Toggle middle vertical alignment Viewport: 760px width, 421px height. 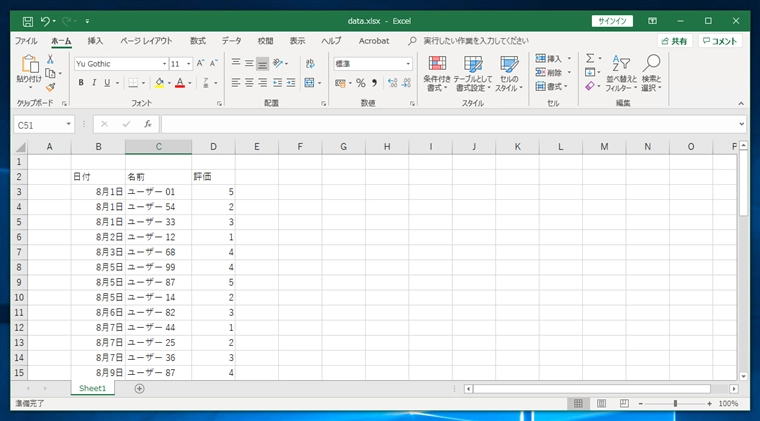tap(249, 63)
